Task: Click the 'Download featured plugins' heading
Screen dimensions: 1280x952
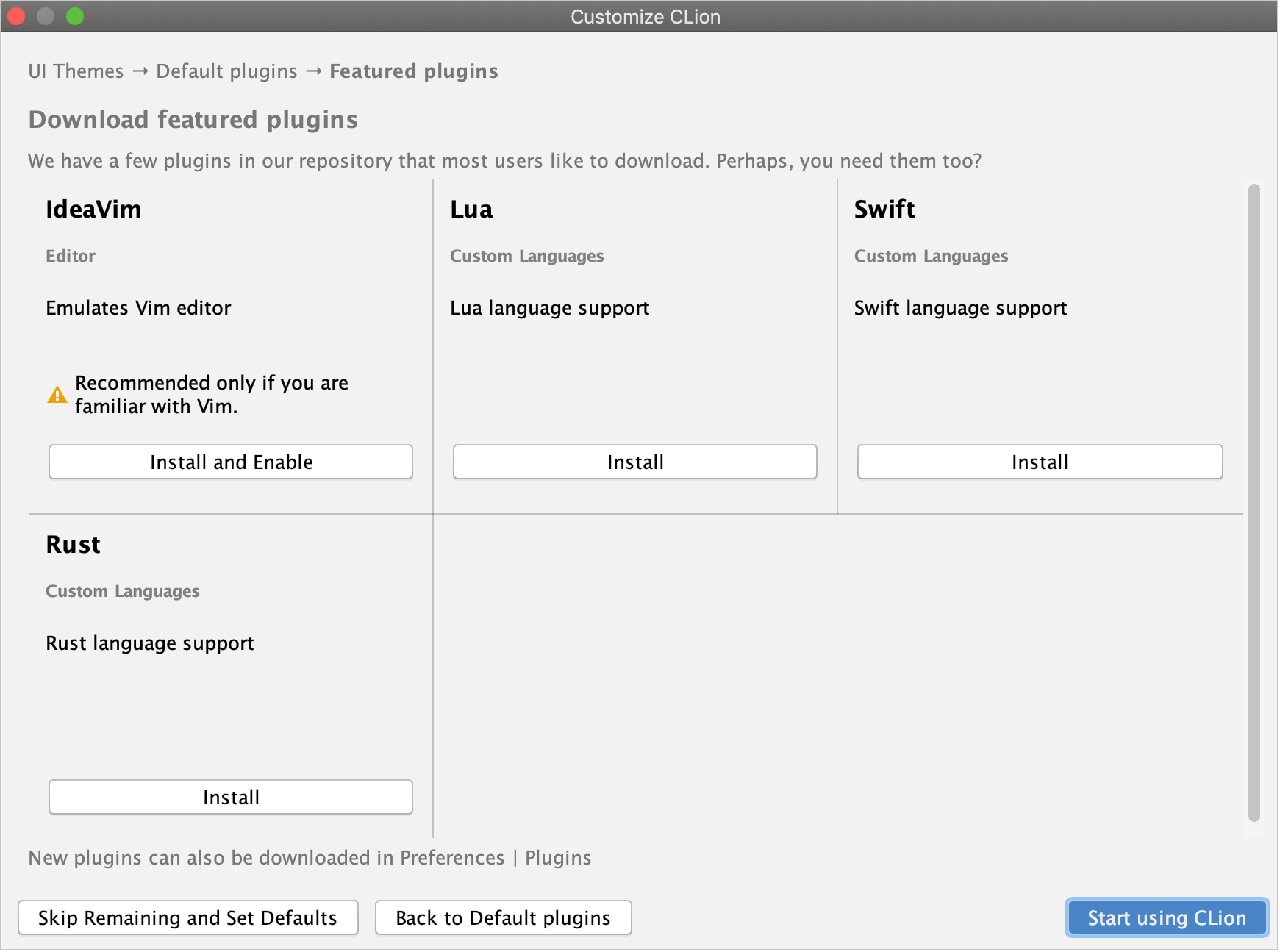Action: [x=193, y=120]
